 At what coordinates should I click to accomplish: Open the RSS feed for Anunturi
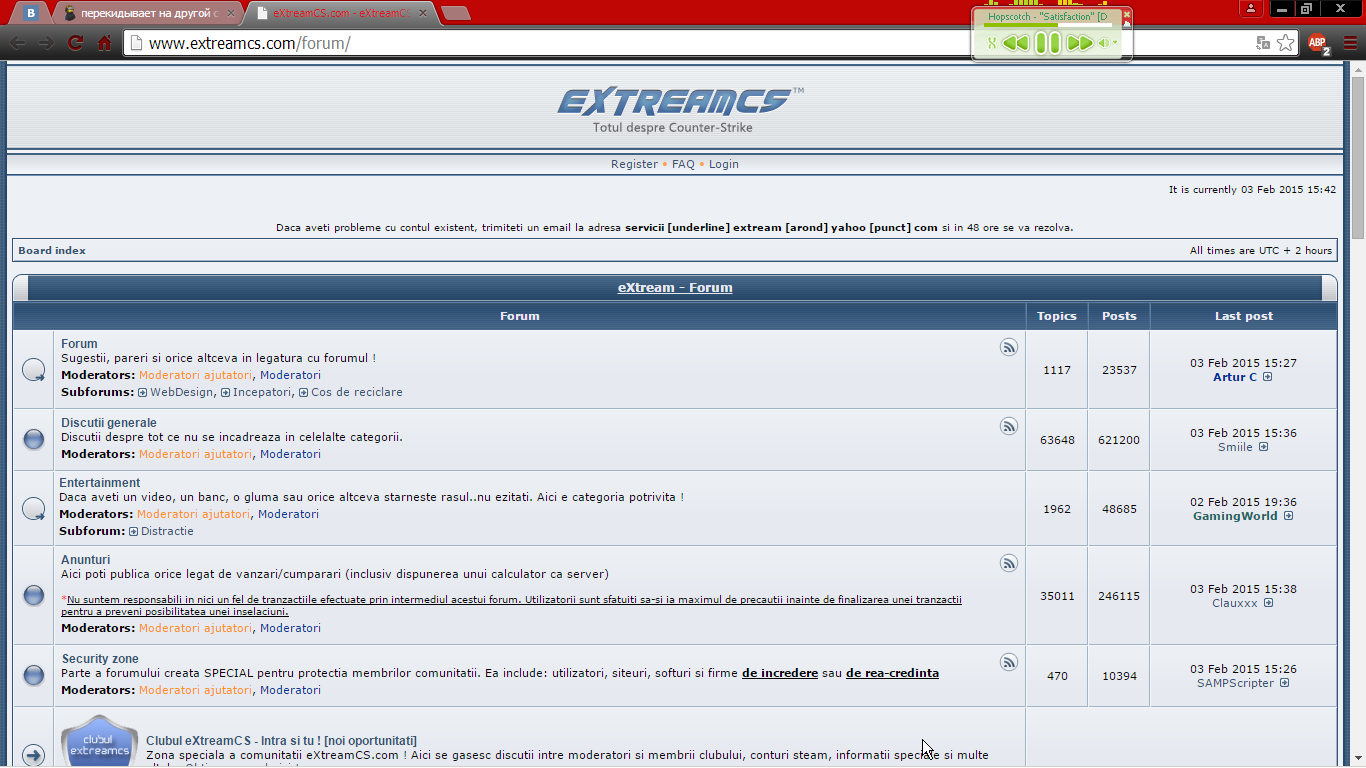tap(1009, 563)
